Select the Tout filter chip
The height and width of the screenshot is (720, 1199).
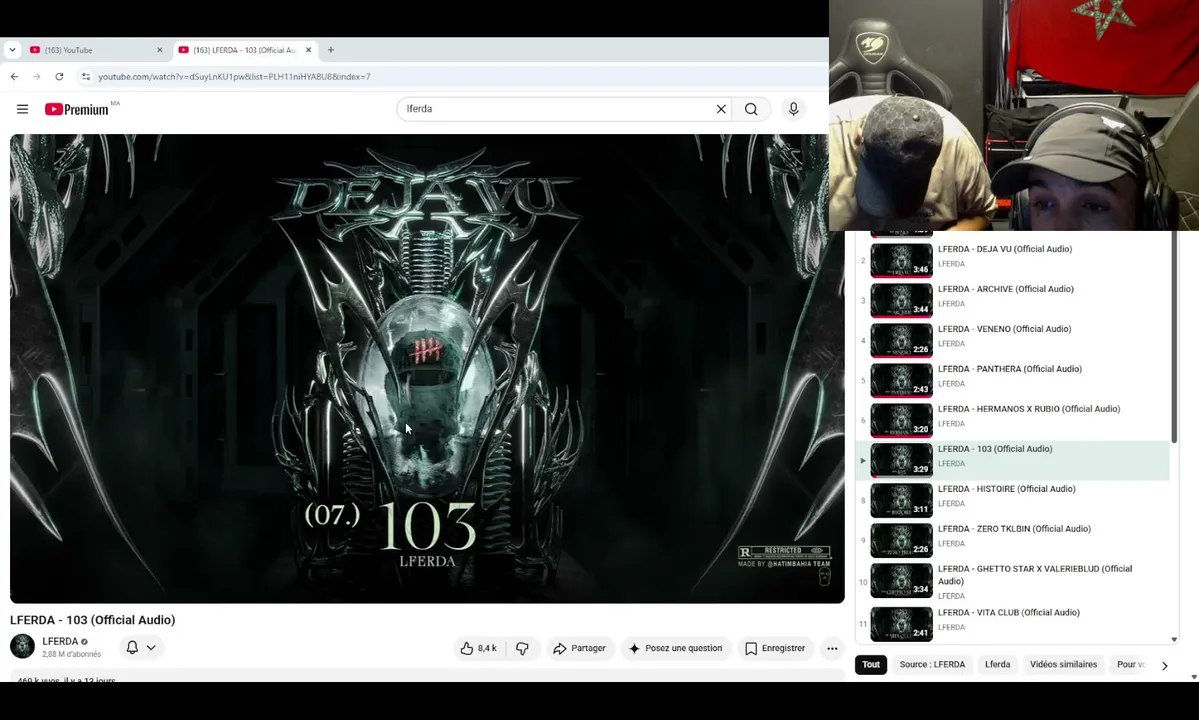[871, 665]
